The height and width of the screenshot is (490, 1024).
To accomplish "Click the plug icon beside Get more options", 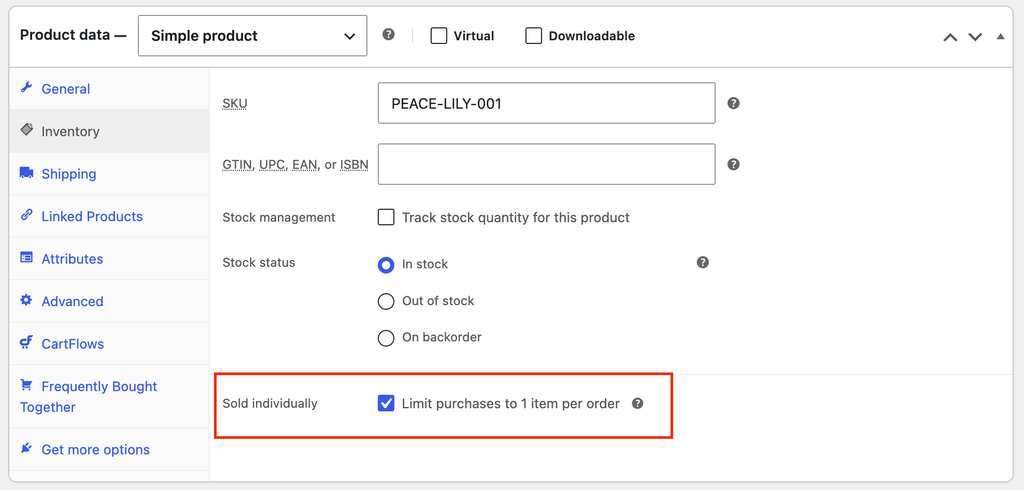I will pos(26,448).
